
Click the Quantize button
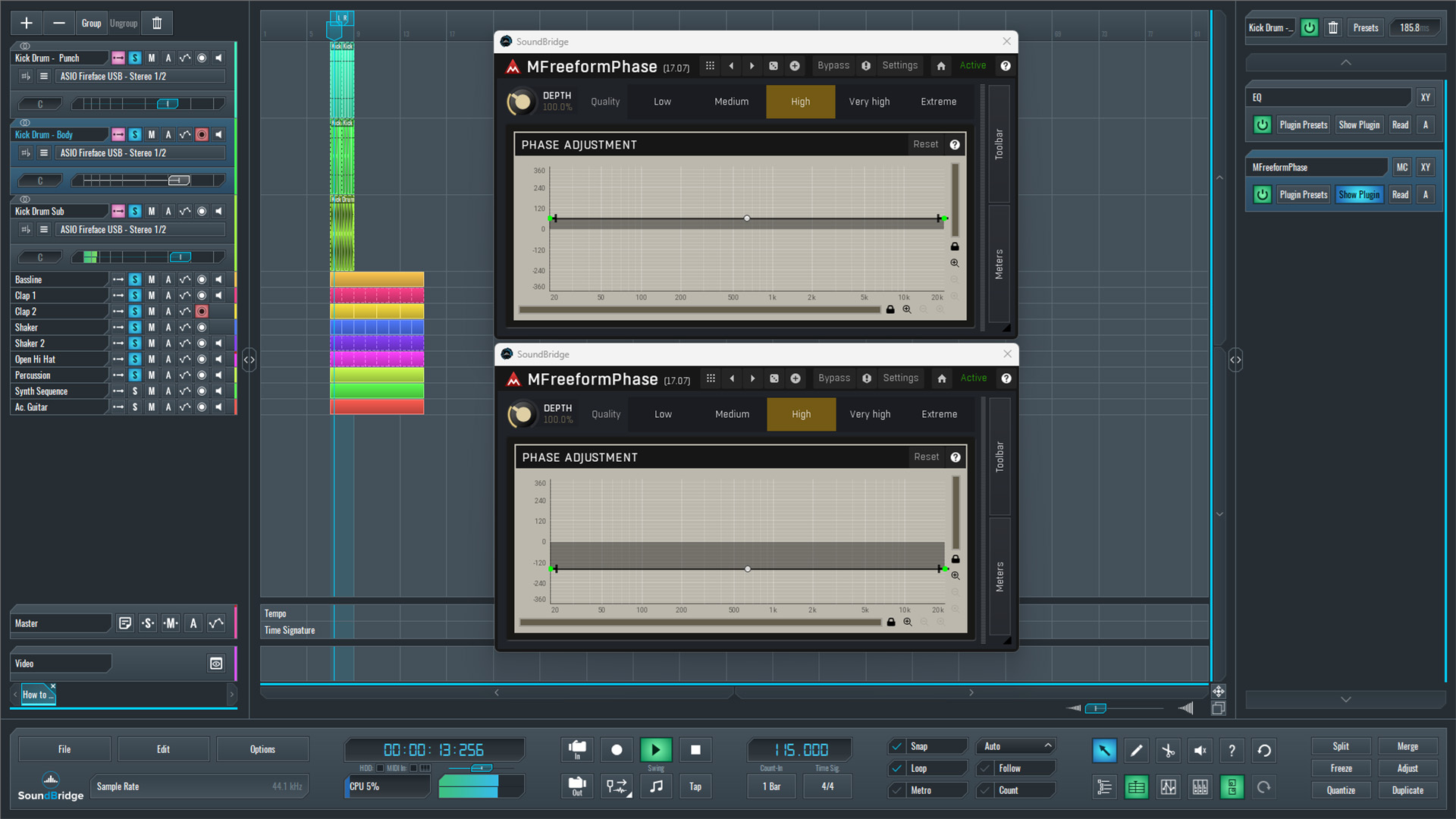pyautogui.click(x=1341, y=790)
